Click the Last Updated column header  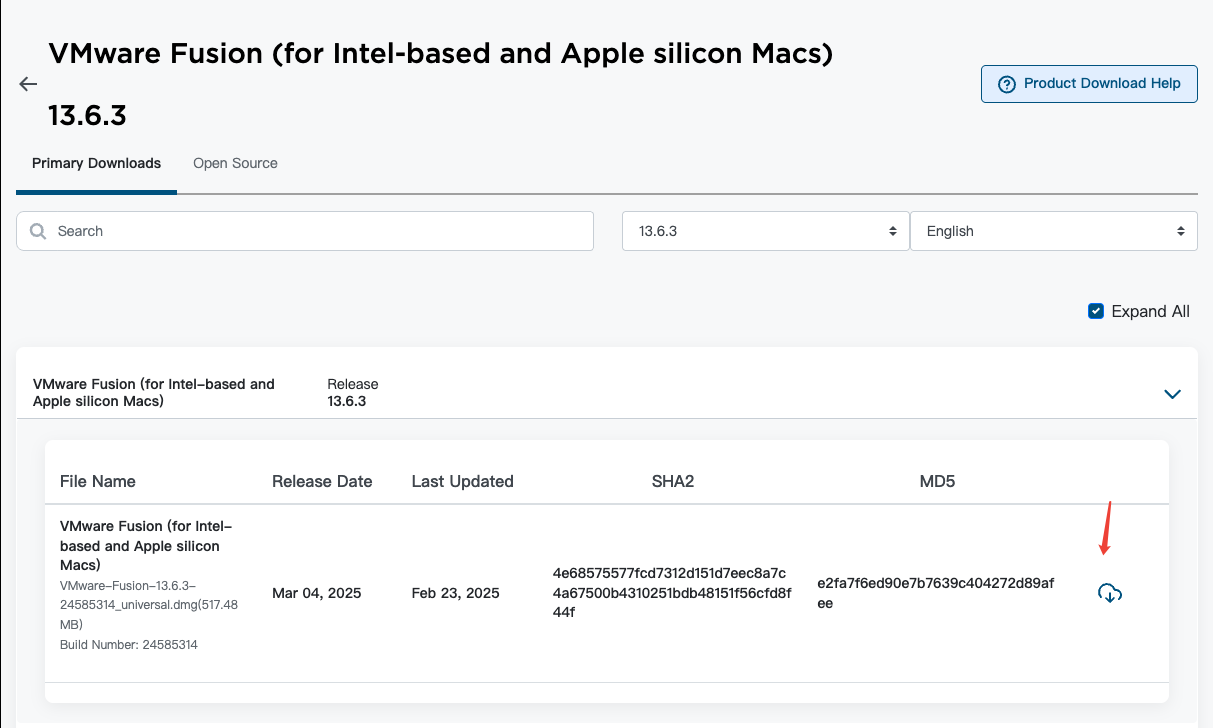point(462,481)
